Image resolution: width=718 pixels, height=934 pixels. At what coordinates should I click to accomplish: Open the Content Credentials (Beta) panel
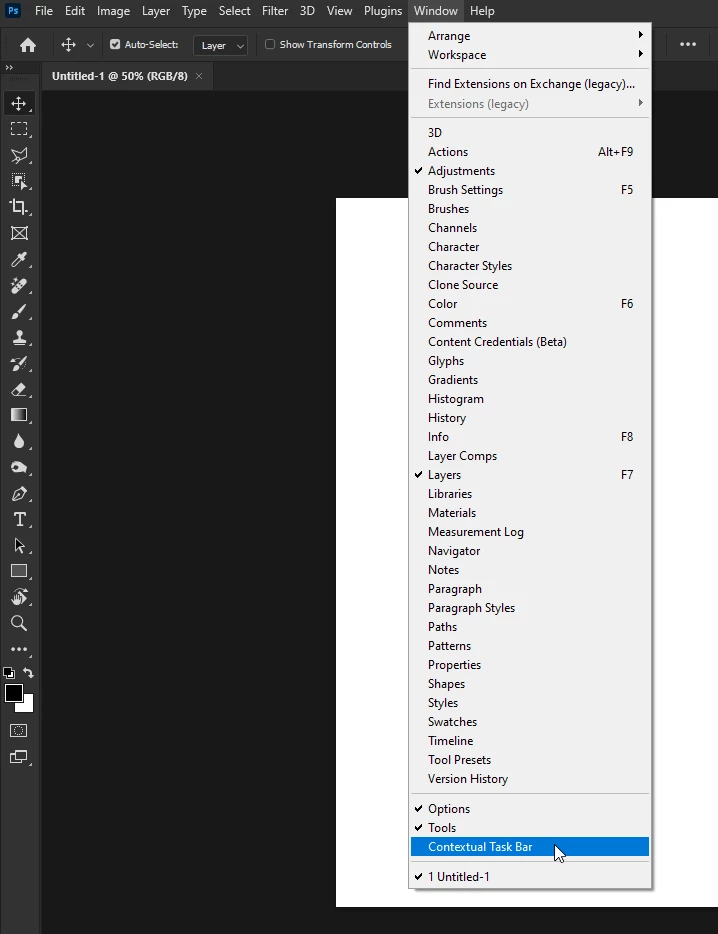tap(530, 342)
